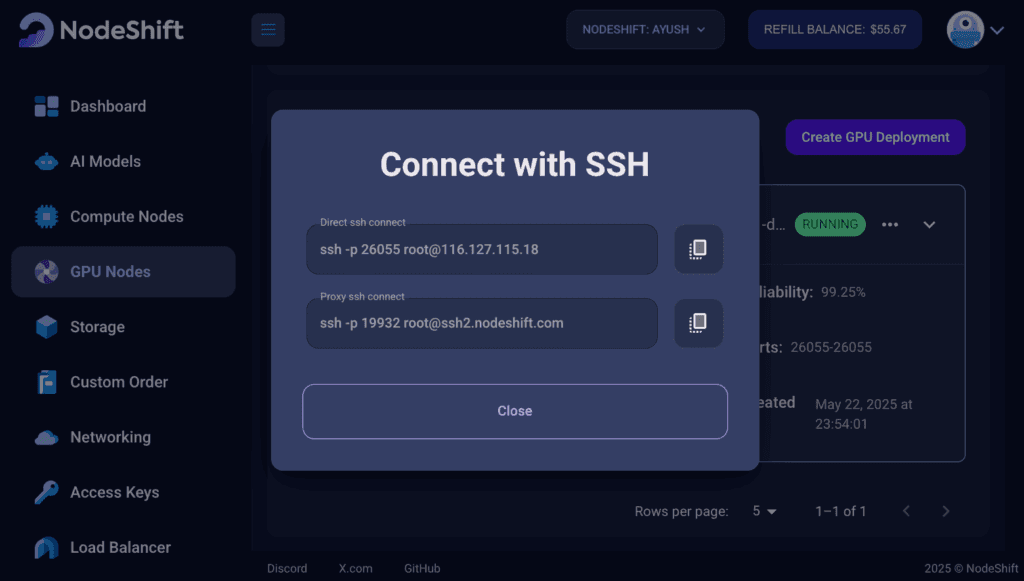The width and height of the screenshot is (1024, 581).
Task: Expand the user avatar account menu
Action: [x=975, y=30]
